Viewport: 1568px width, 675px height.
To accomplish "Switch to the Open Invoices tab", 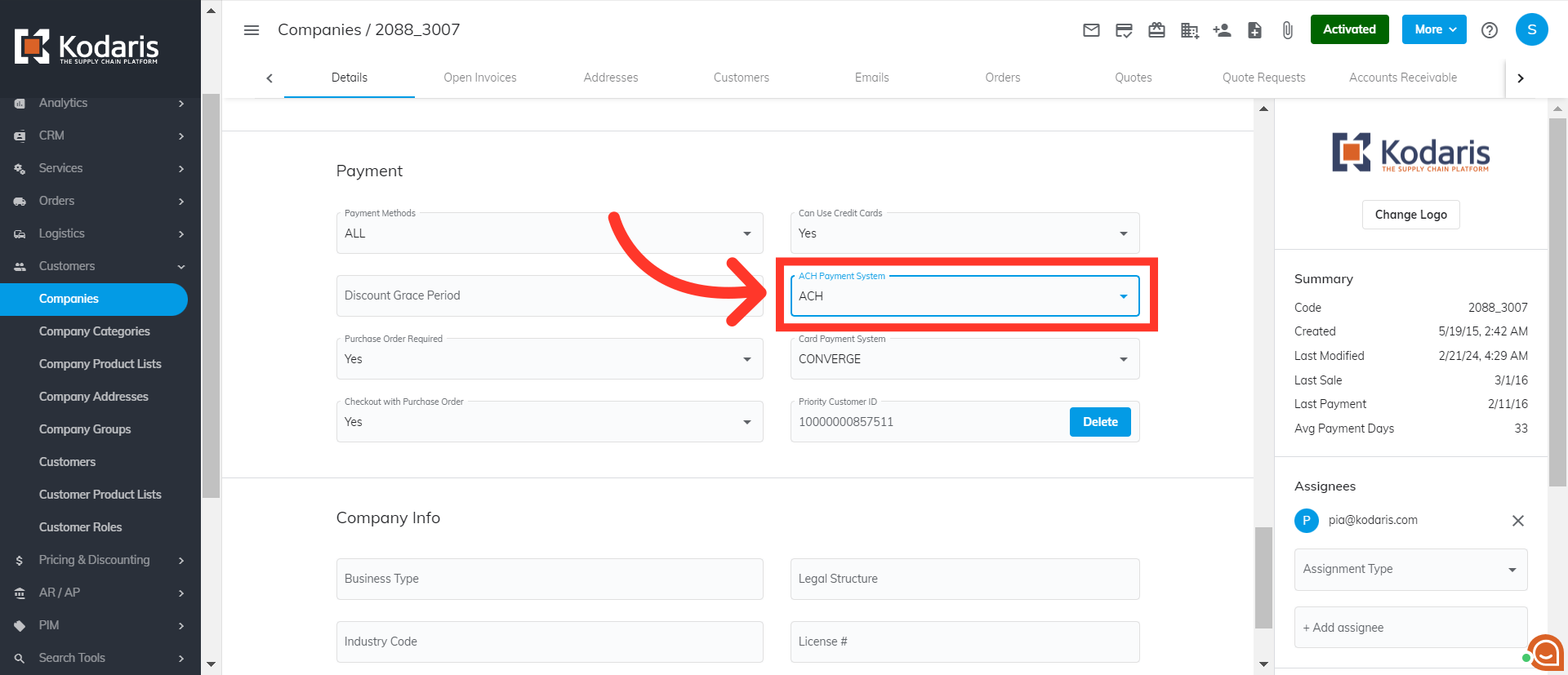I will pos(480,78).
